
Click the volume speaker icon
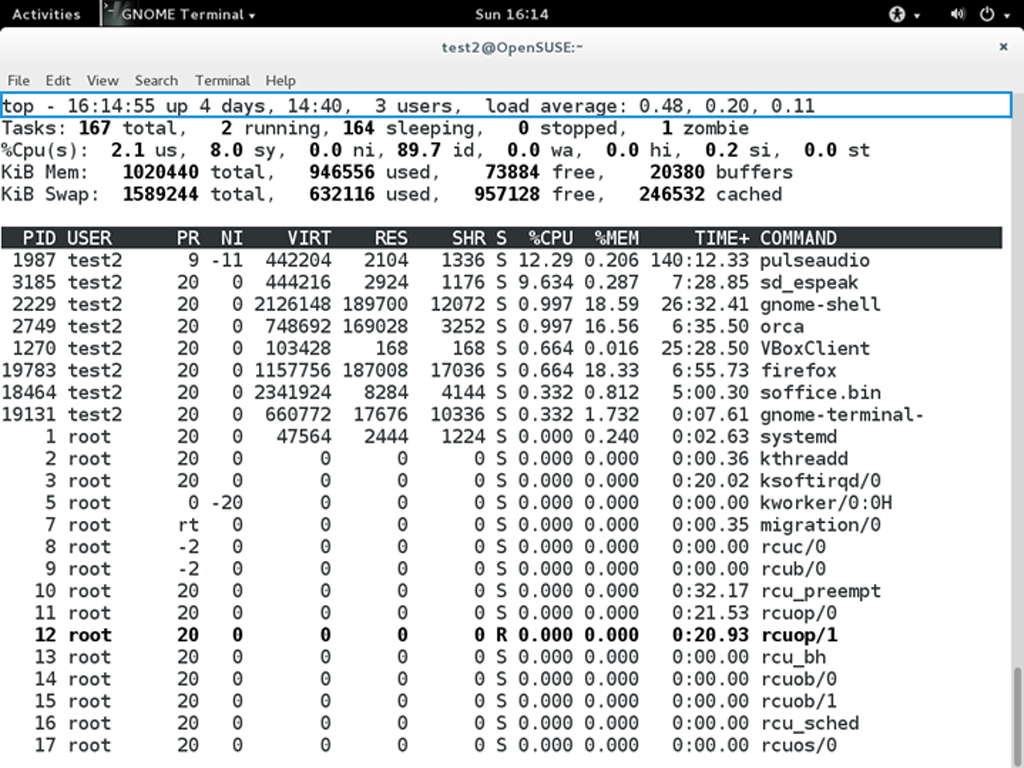(x=957, y=14)
